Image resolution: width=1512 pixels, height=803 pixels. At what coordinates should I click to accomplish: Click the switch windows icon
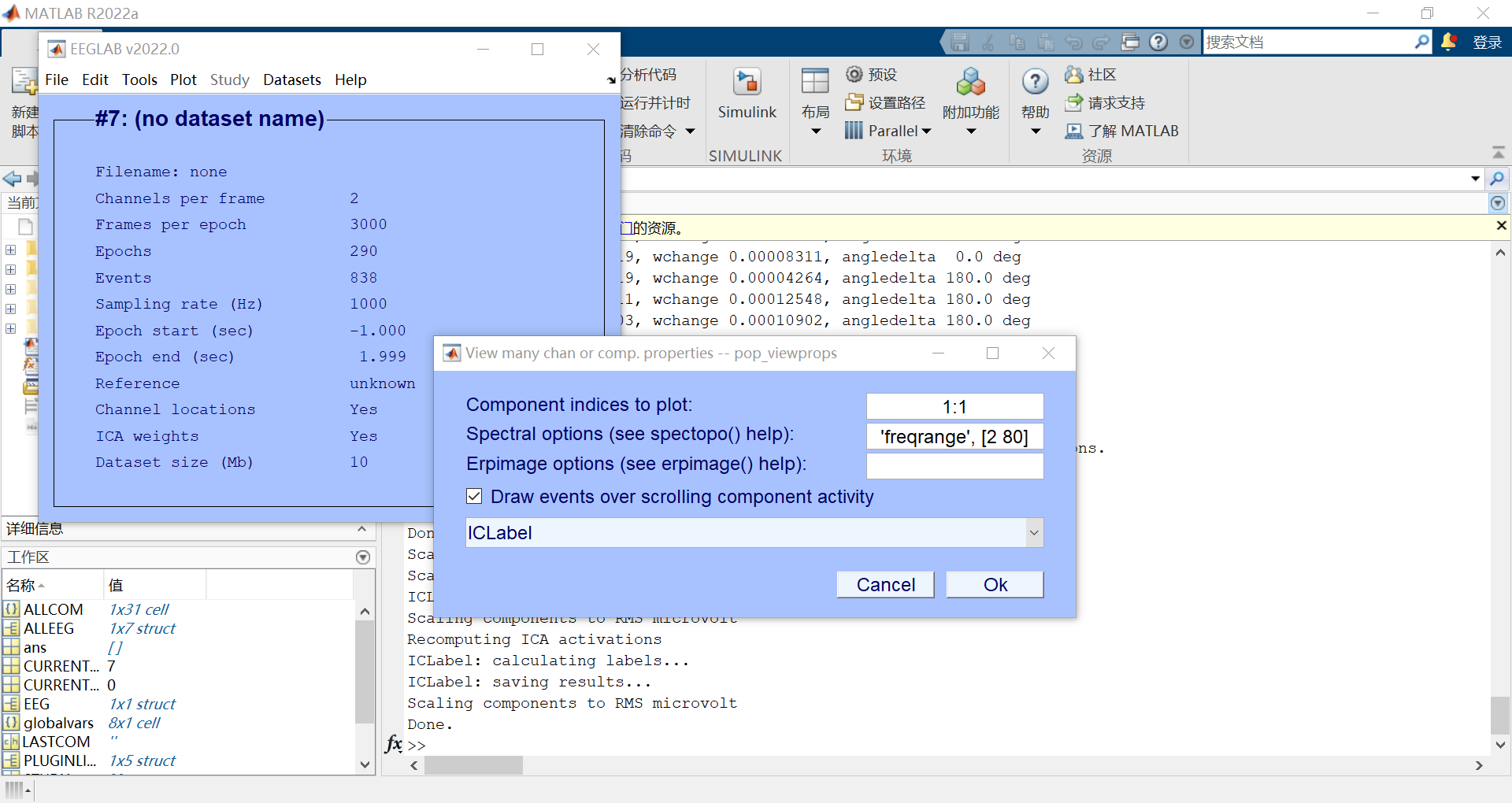coord(1130,42)
